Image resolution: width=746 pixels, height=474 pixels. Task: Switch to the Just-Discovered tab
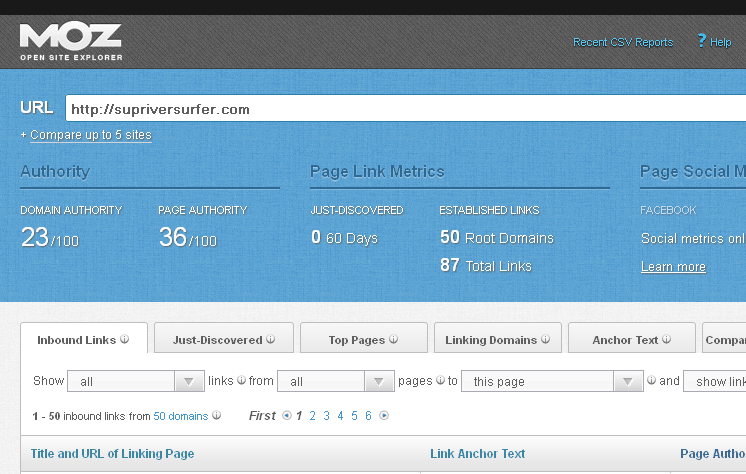pyautogui.click(x=224, y=338)
